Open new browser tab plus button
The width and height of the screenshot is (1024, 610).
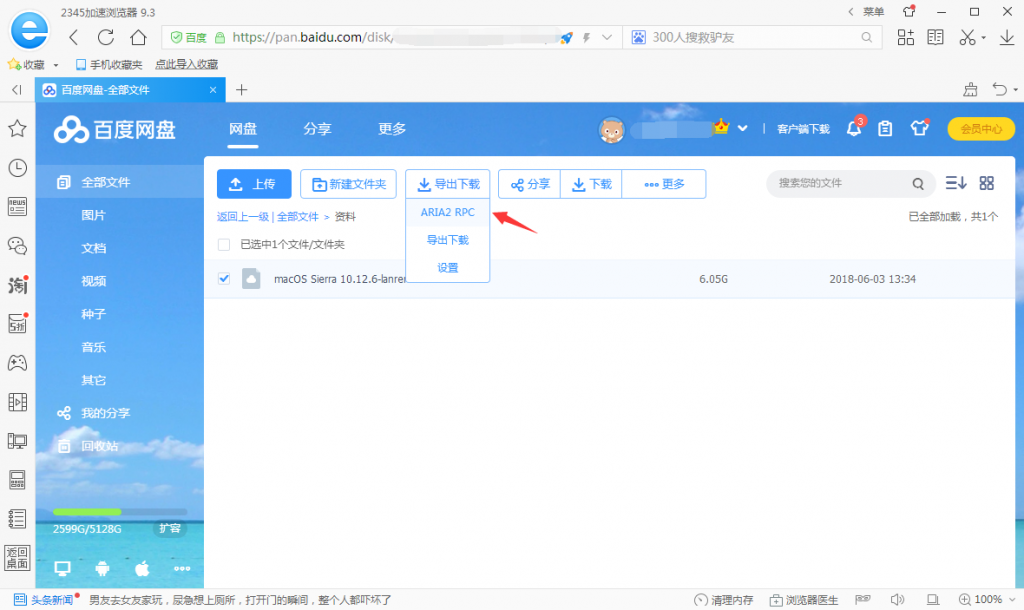(x=242, y=89)
